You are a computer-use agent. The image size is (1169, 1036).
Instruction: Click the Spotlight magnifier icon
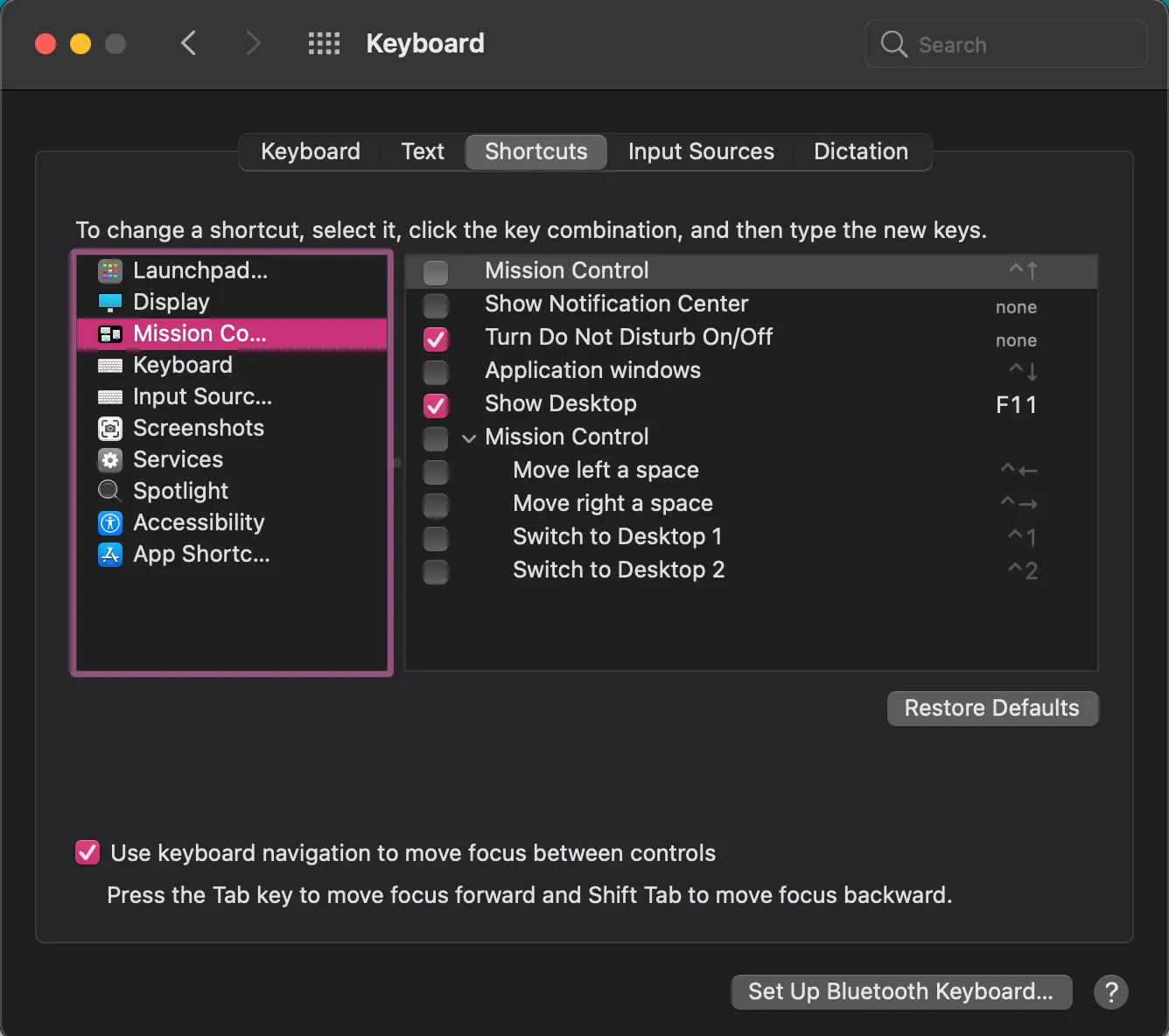pyautogui.click(x=110, y=491)
